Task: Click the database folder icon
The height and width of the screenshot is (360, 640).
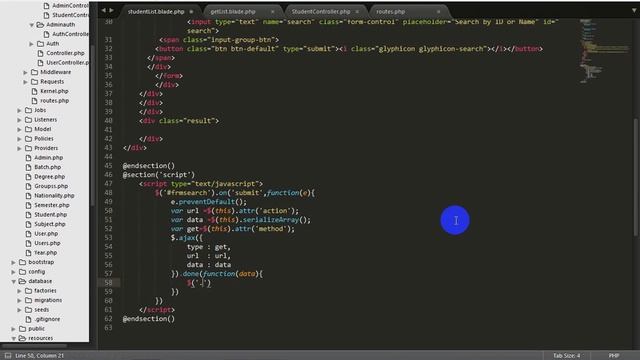Action: pyautogui.click(x=22, y=281)
